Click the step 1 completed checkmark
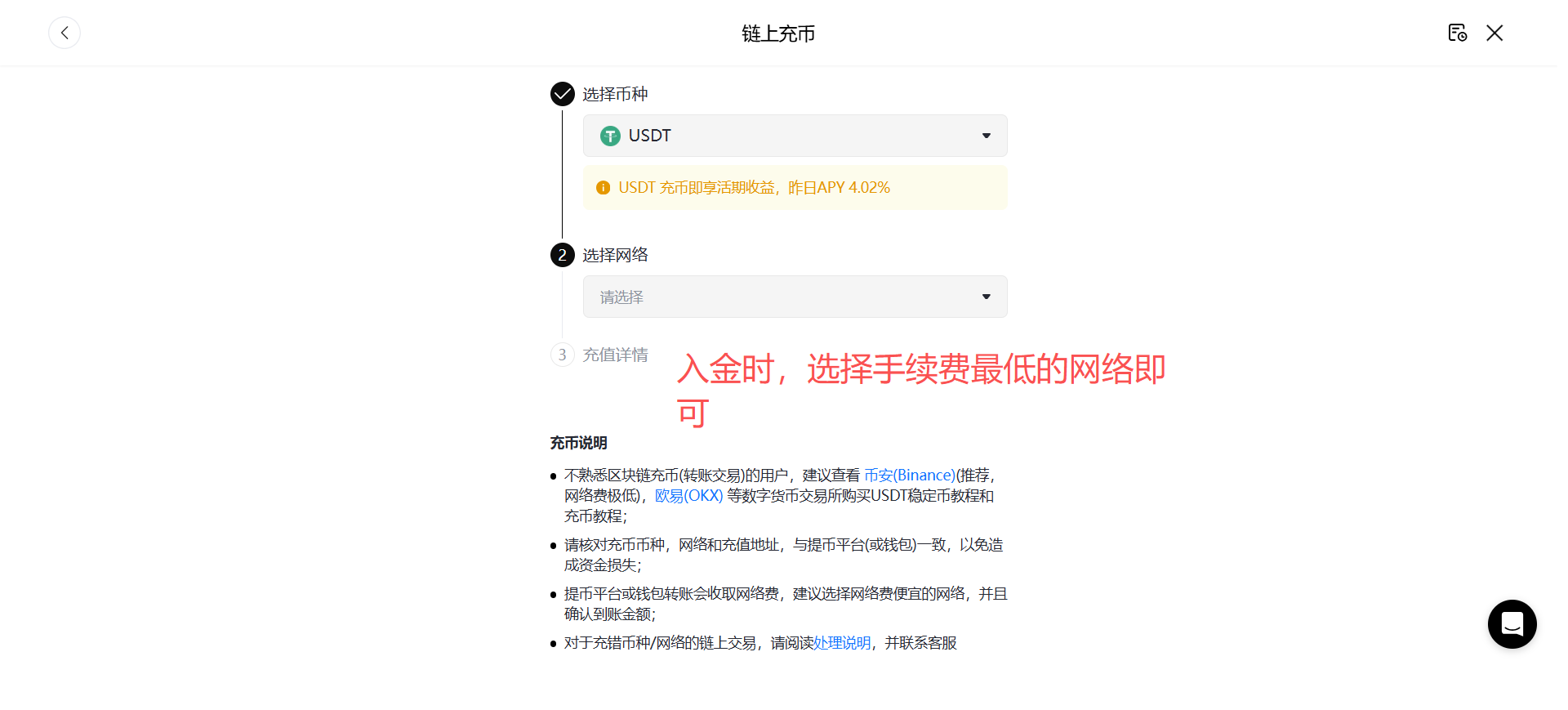This screenshot has width=1568, height=710. tap(563, 95)
